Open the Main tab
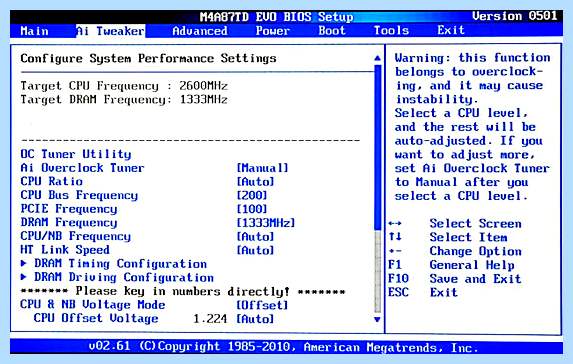Viewport: 573px width, 364px height. (34, 31)
